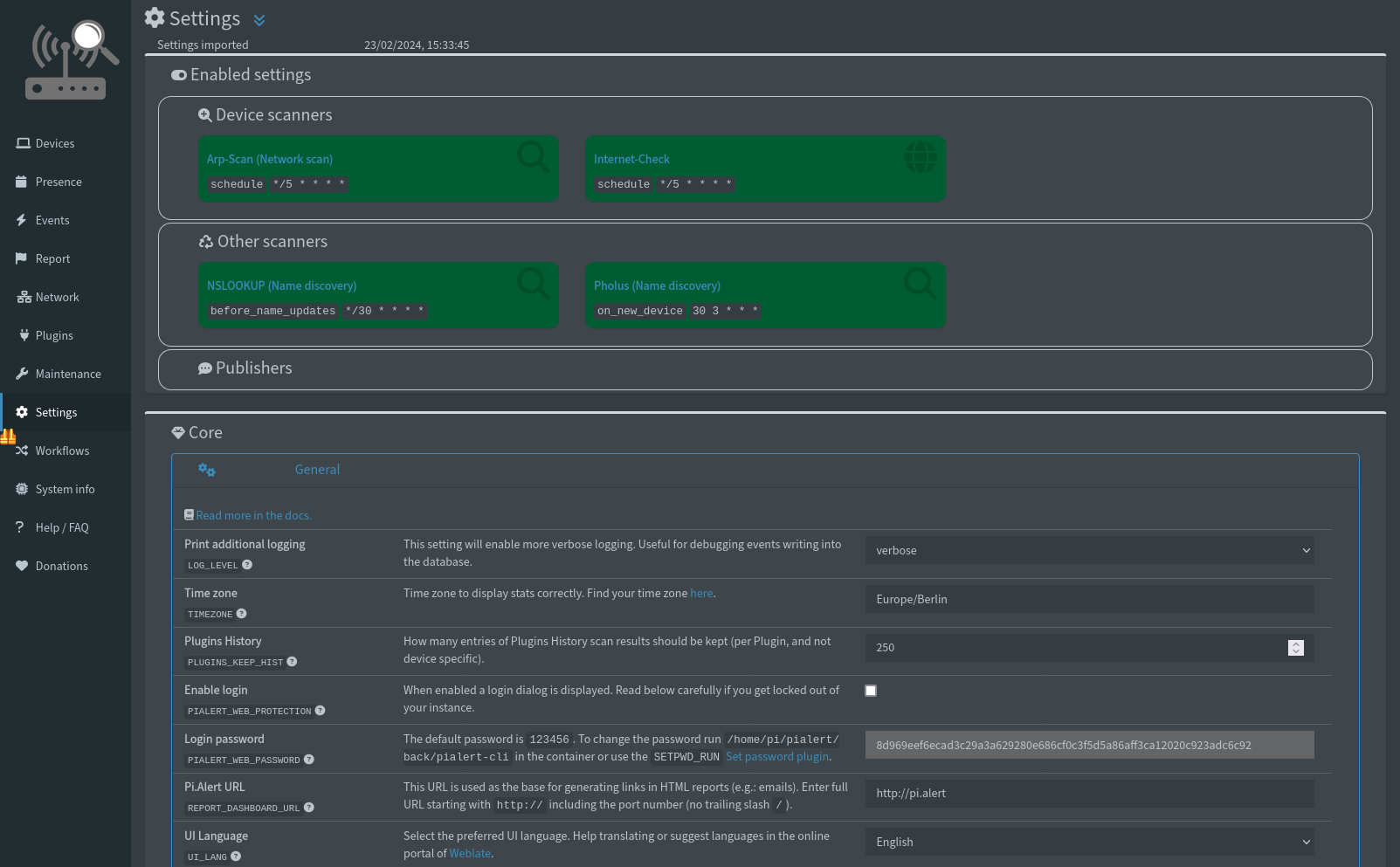Click the Arp-Scan schedule */5 value

(308, 184)
